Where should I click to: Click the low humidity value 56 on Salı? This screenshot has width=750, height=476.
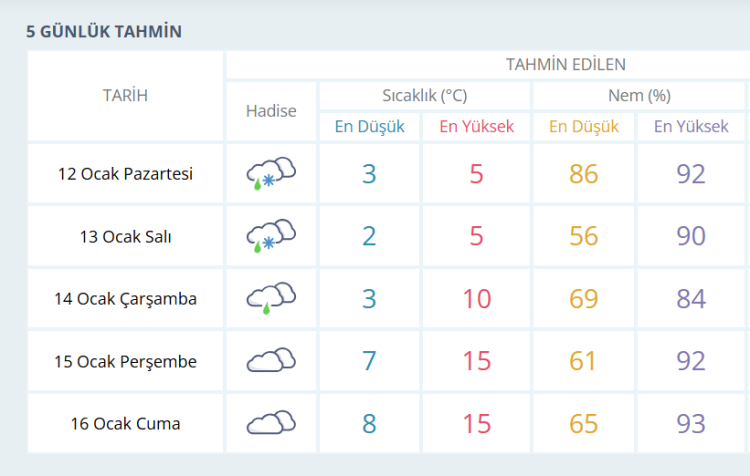pos(584,237)
